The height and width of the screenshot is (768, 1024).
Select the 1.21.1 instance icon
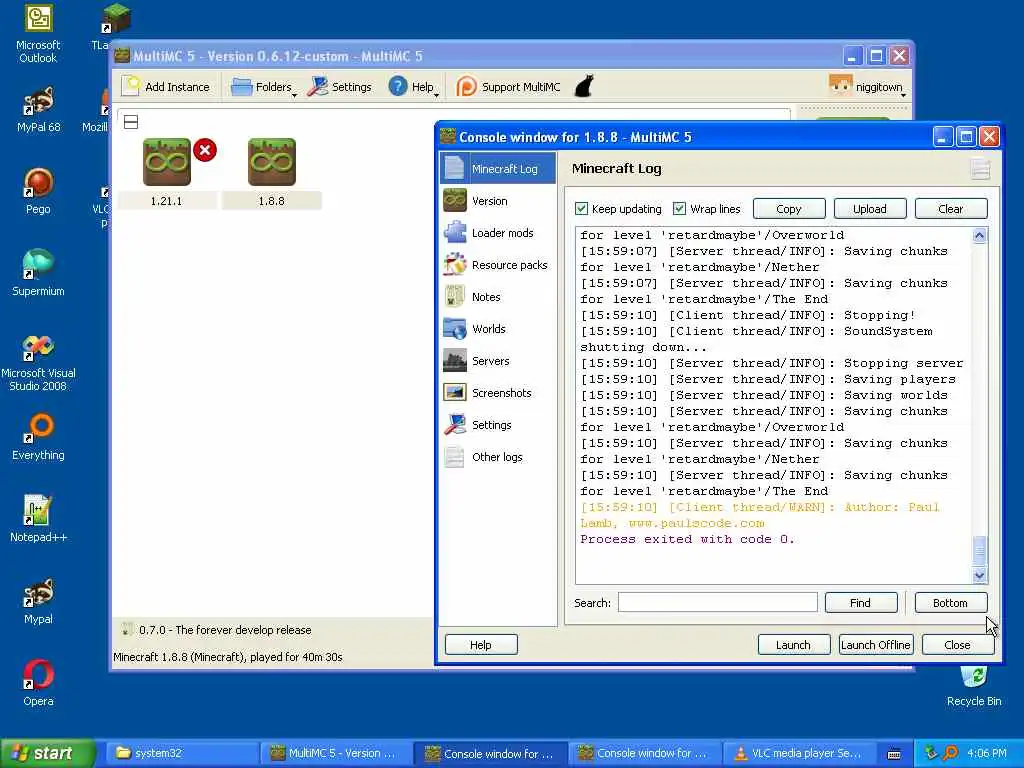pos(167,161)
